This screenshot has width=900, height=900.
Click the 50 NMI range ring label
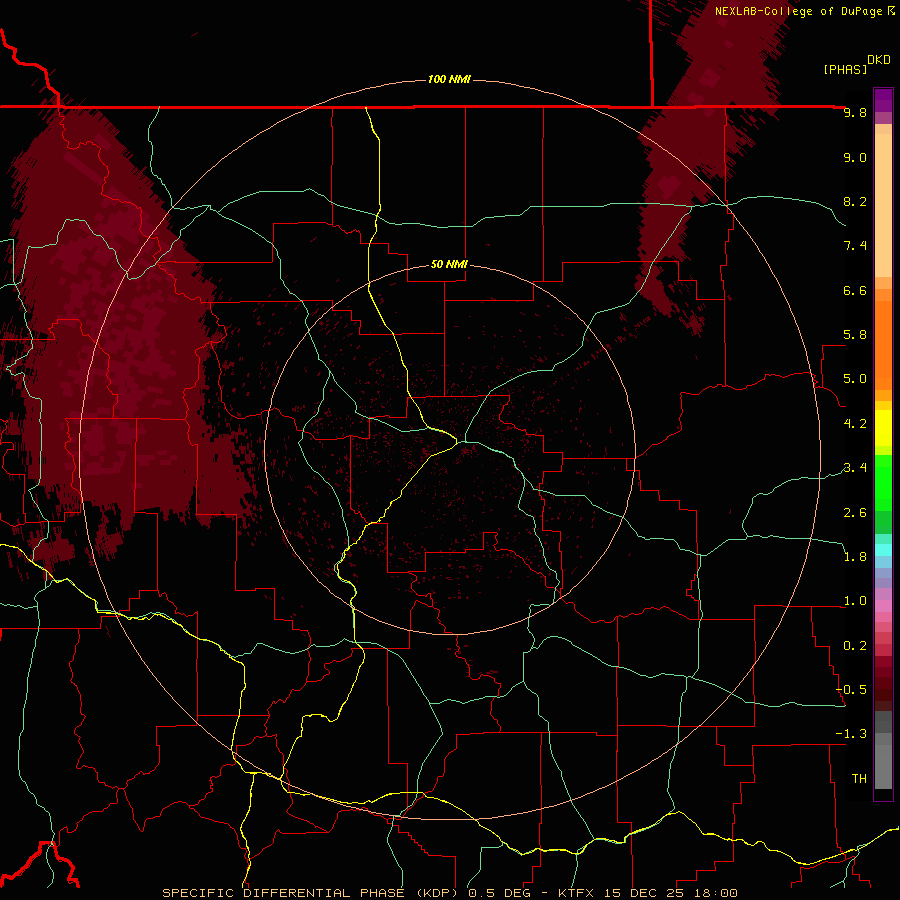(x=449, y=265)
